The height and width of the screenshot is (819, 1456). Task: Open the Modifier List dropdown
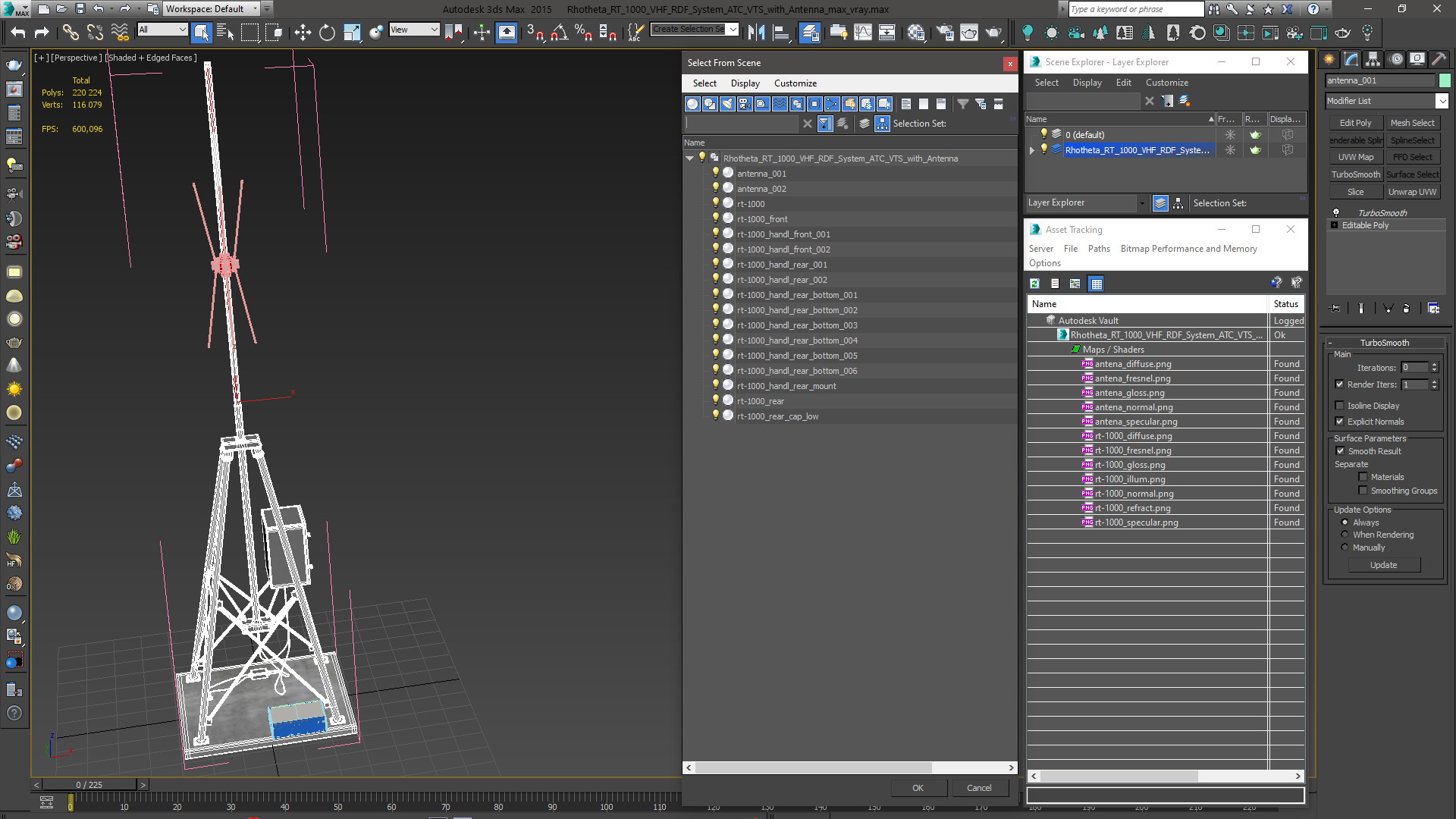[x=1387, y=101]
